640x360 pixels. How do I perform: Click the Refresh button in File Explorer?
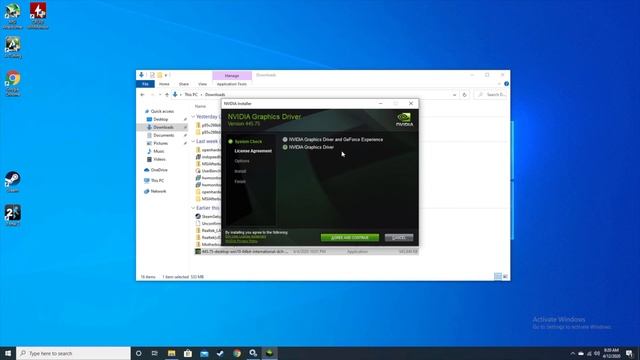point(464,95)
